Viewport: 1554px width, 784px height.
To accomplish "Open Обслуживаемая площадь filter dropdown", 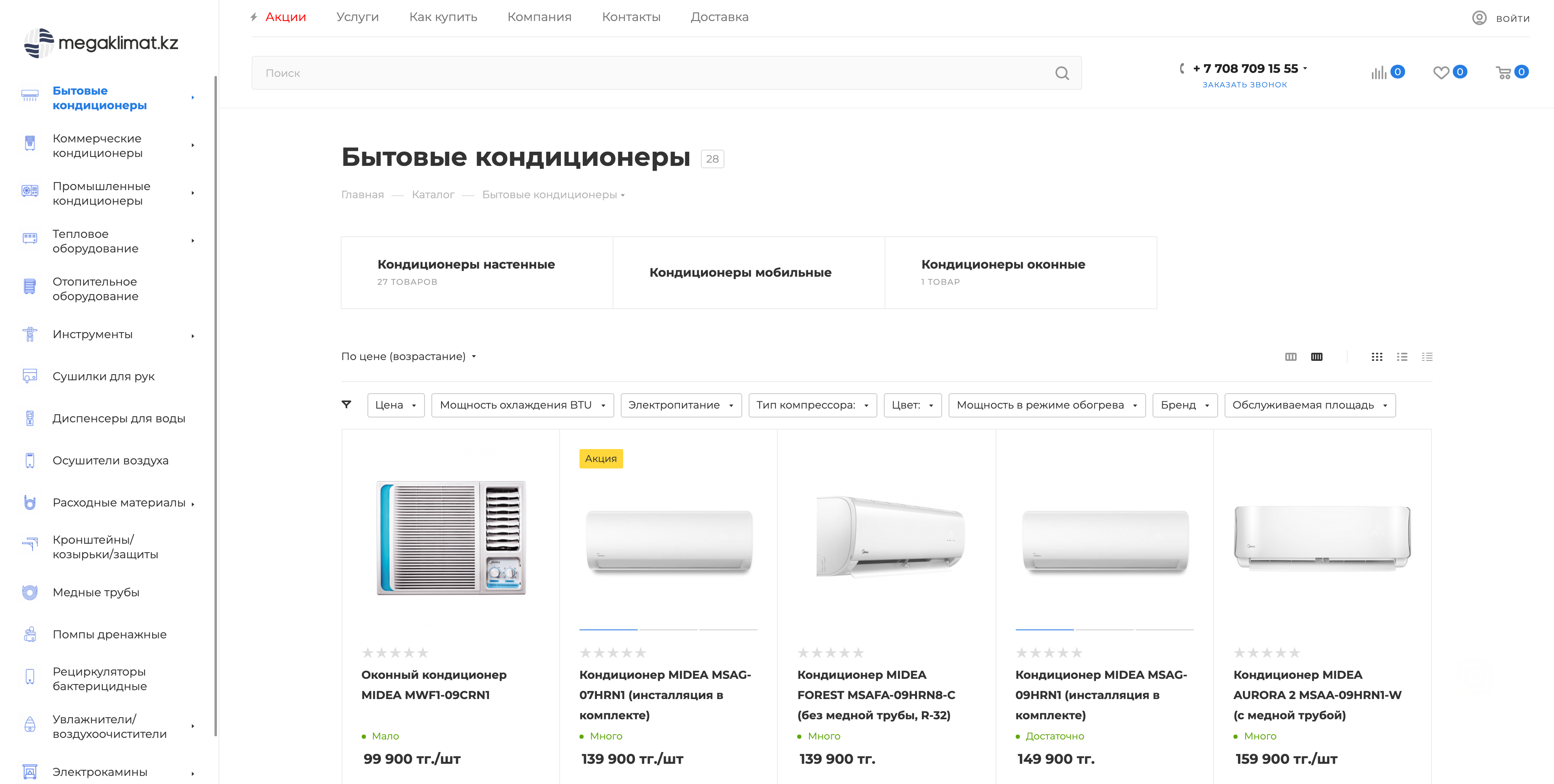I will coord(1310,405).
